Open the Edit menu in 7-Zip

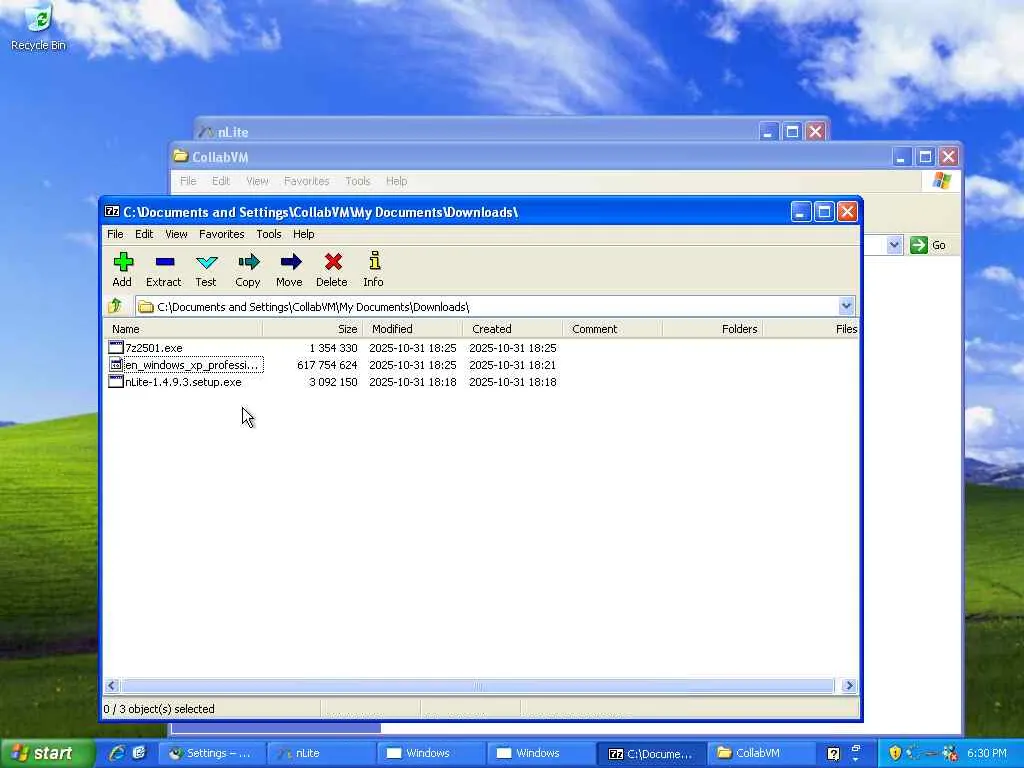point(144,234)
